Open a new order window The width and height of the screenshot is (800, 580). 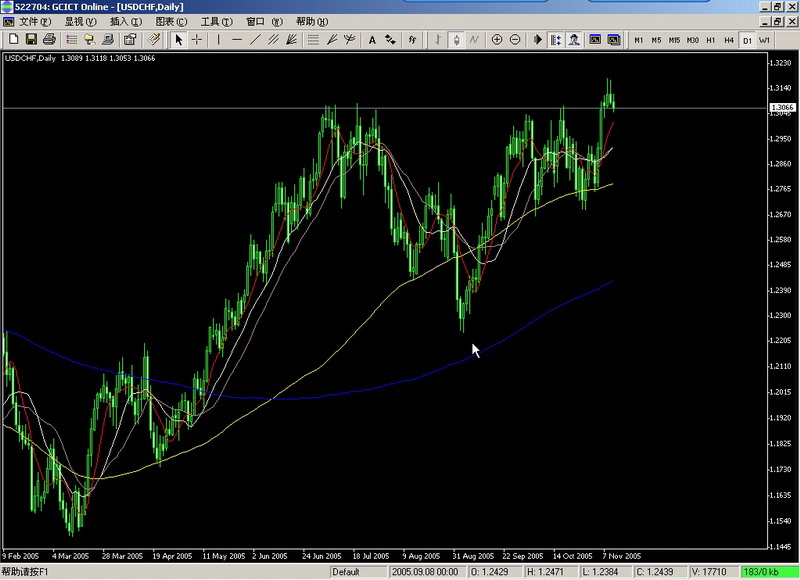click(x=128, y=39)
